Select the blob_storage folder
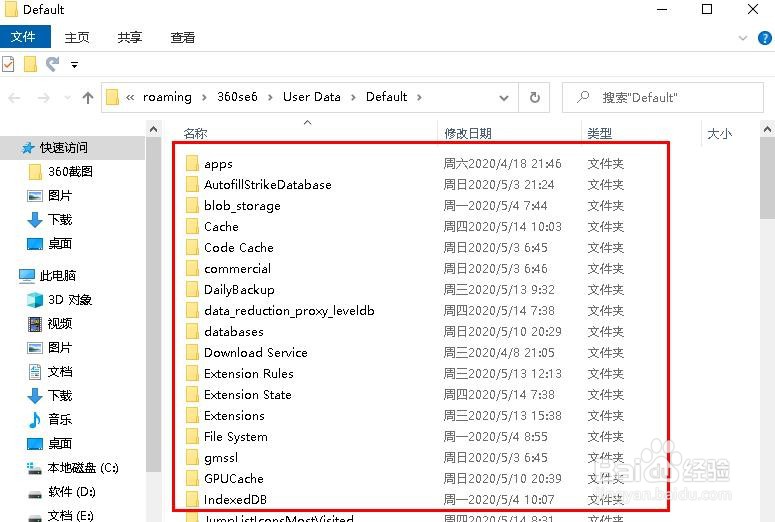Viewport: 775px width, 522px height. 242,206
